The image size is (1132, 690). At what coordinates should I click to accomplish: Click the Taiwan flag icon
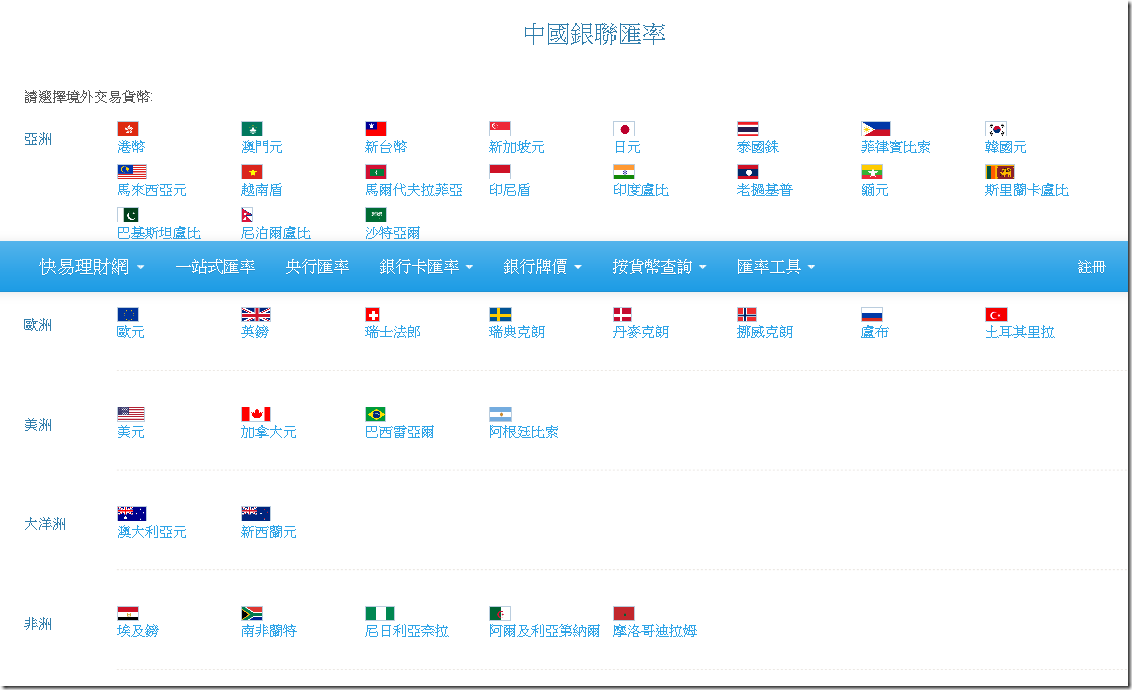point(376,129)
